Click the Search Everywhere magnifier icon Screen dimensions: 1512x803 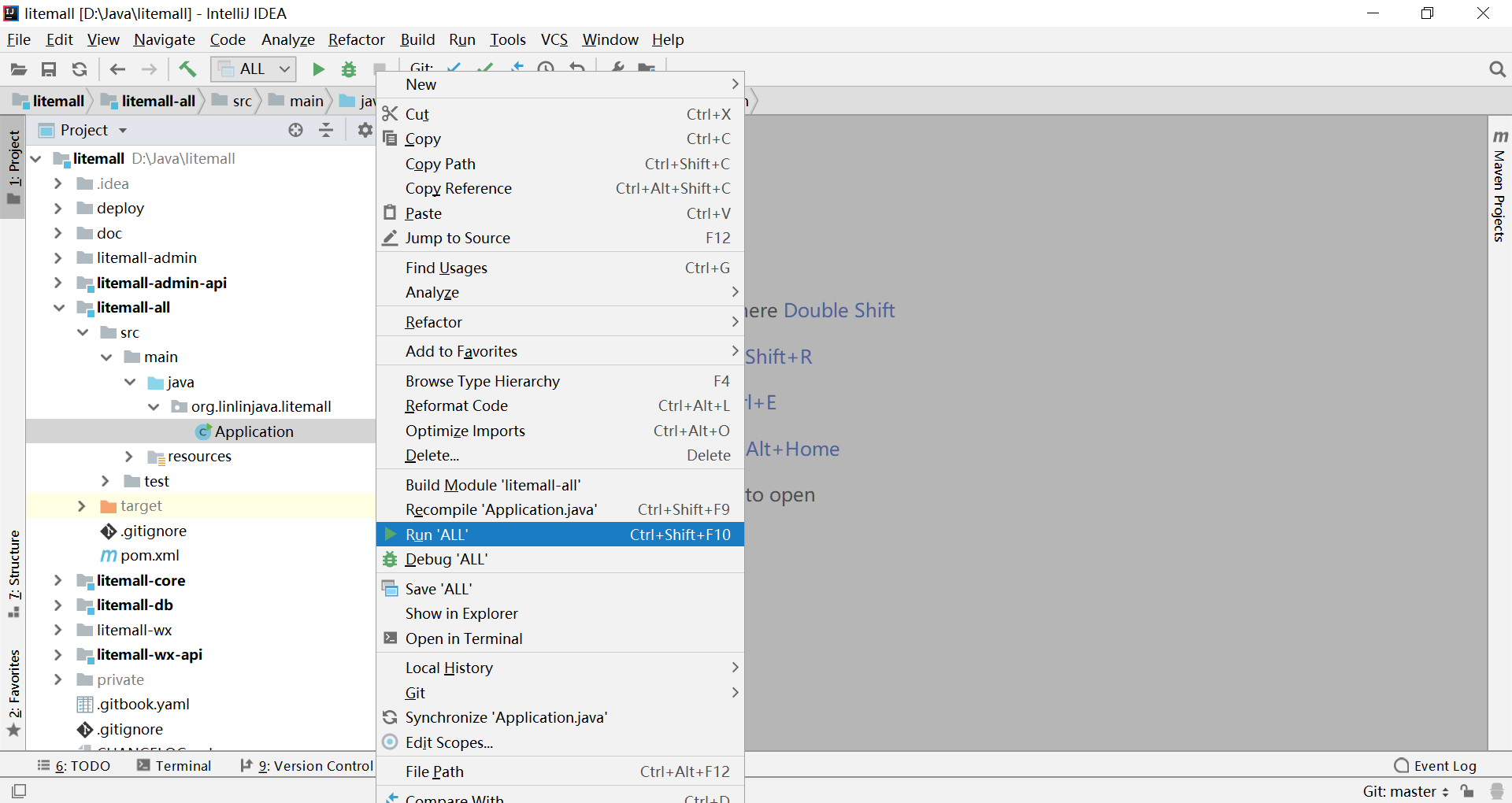(x=1497, y=69)
